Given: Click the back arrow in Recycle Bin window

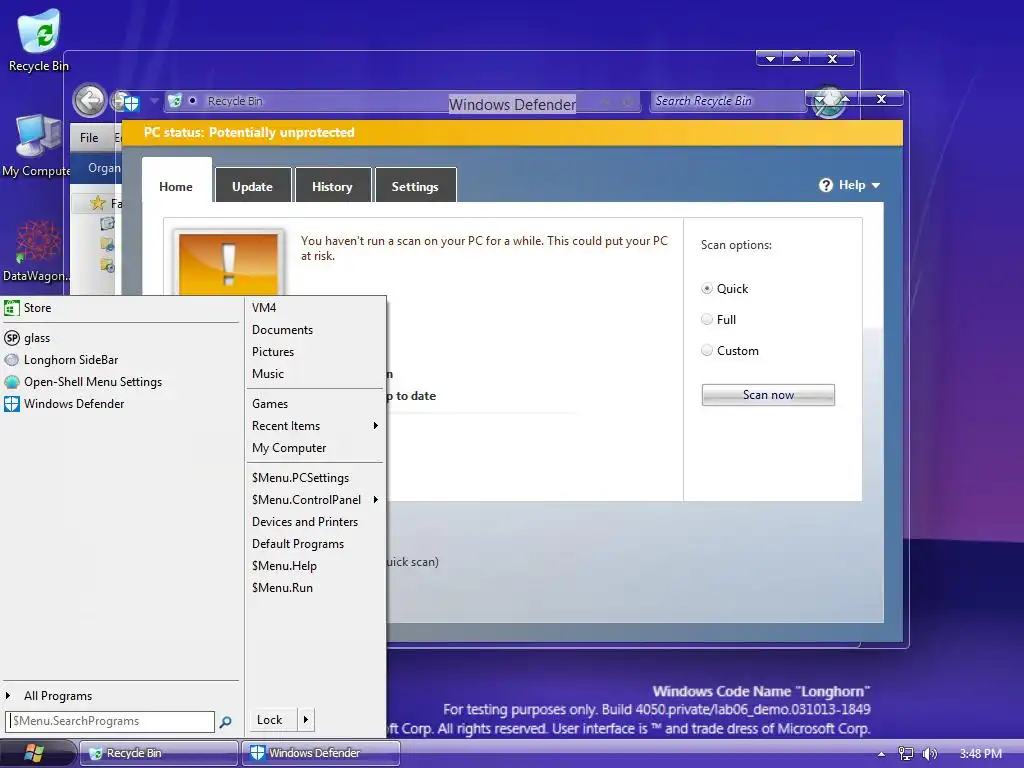Looking at the screenshot, I should click(x=89, y=101).
